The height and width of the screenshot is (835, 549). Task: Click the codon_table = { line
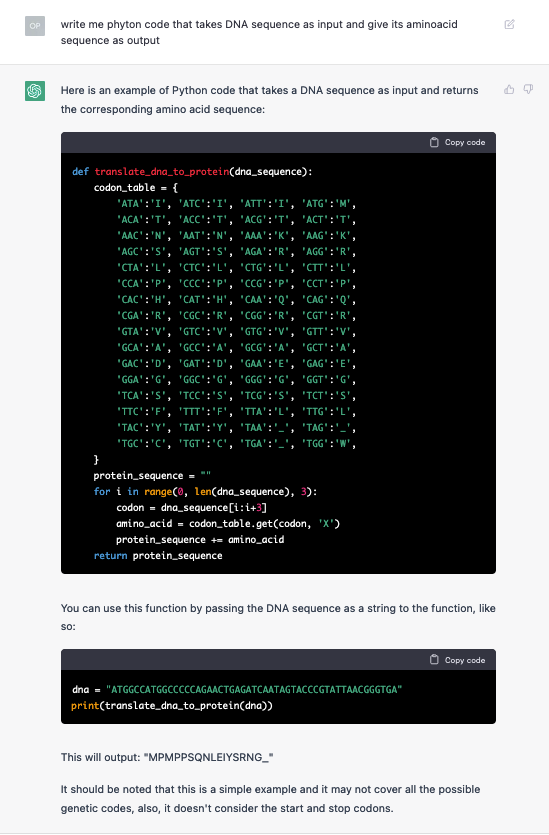pos(136,187)
